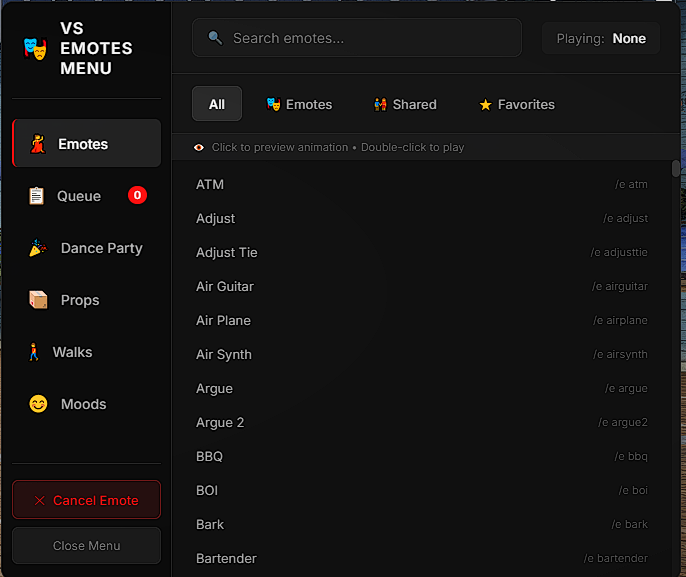
Task: Click the Playing: None status indicator
Action: pos(601,38)
